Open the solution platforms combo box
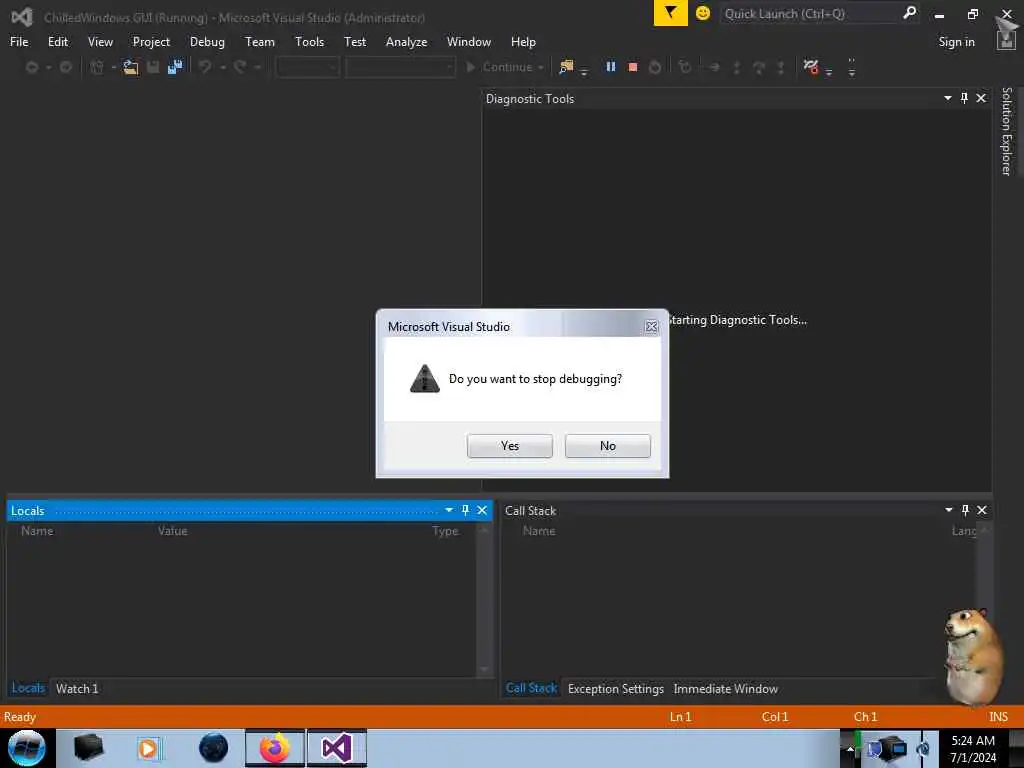The width and height of the screenshot is (1024, 768). [x=400, y=67]
